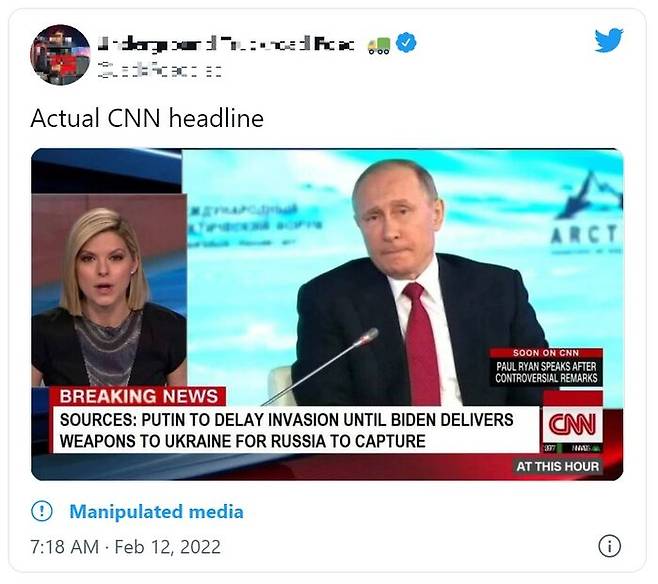Click the "ARCT" text on the backdrop
The image size is (658, 584).
[585, 232]
